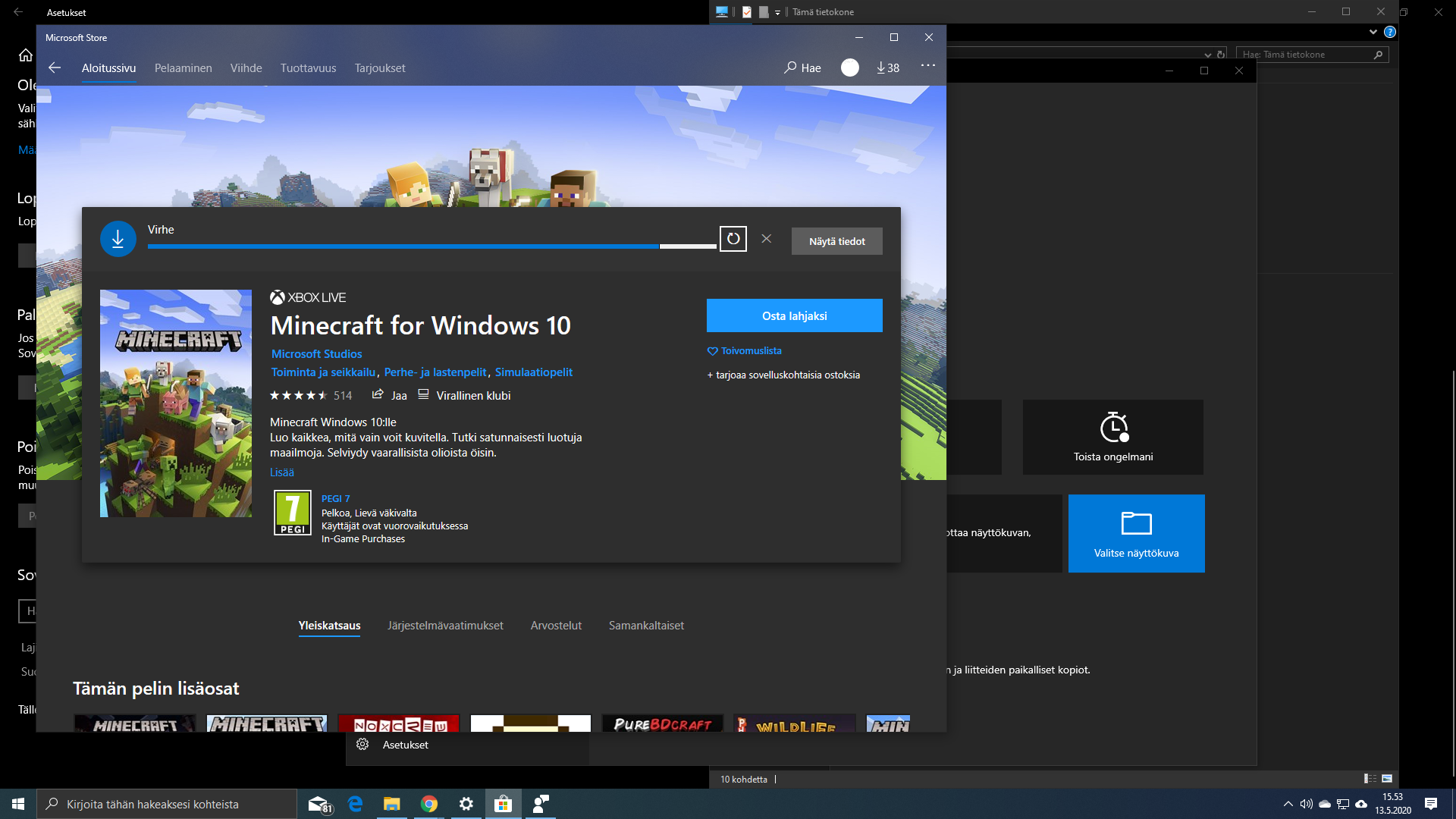1456x819 pixels.
Task: Click the Hae search icon
Action: tap(790, 67)
